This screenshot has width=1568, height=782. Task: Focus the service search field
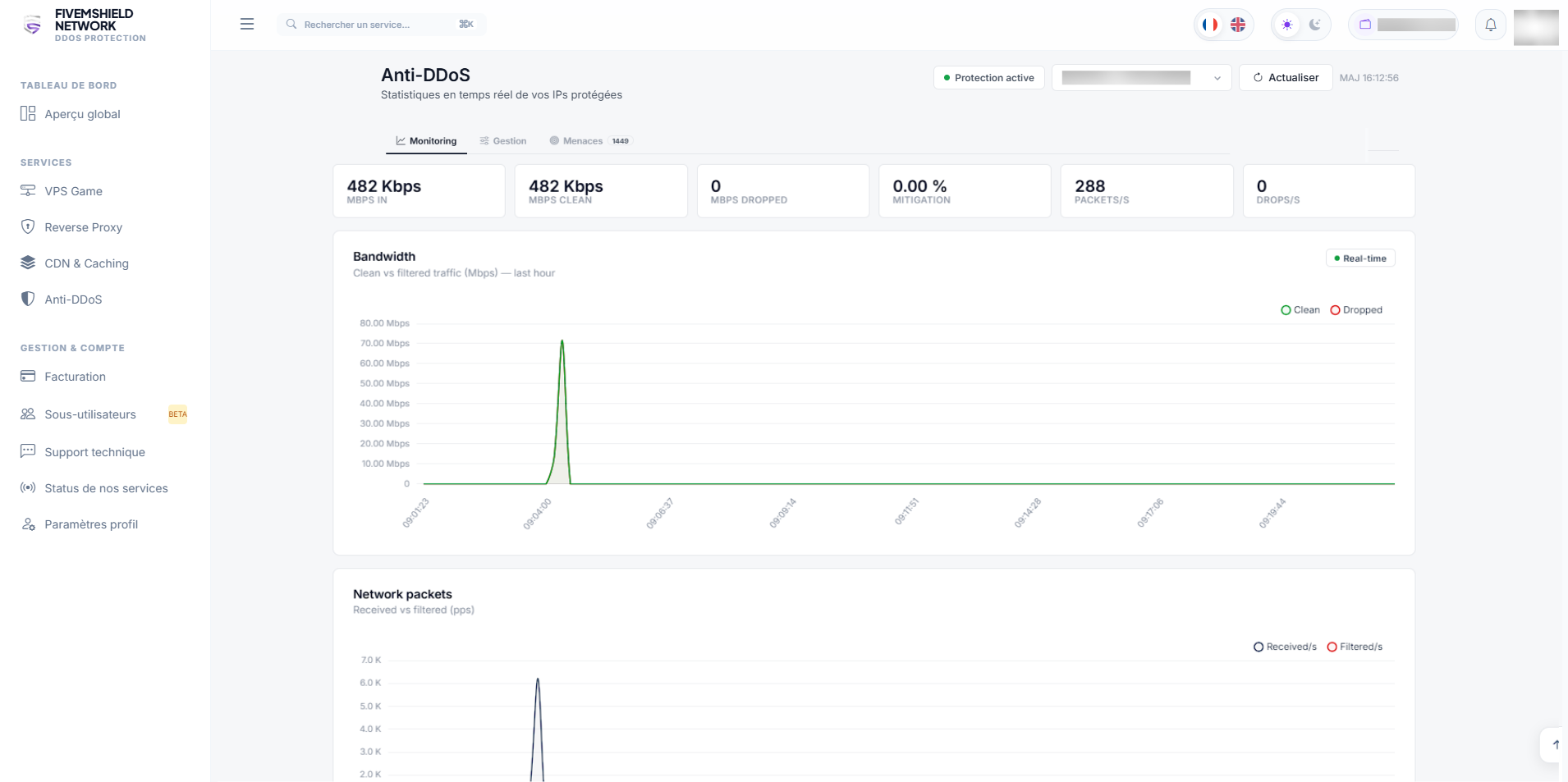click(382, 25)
